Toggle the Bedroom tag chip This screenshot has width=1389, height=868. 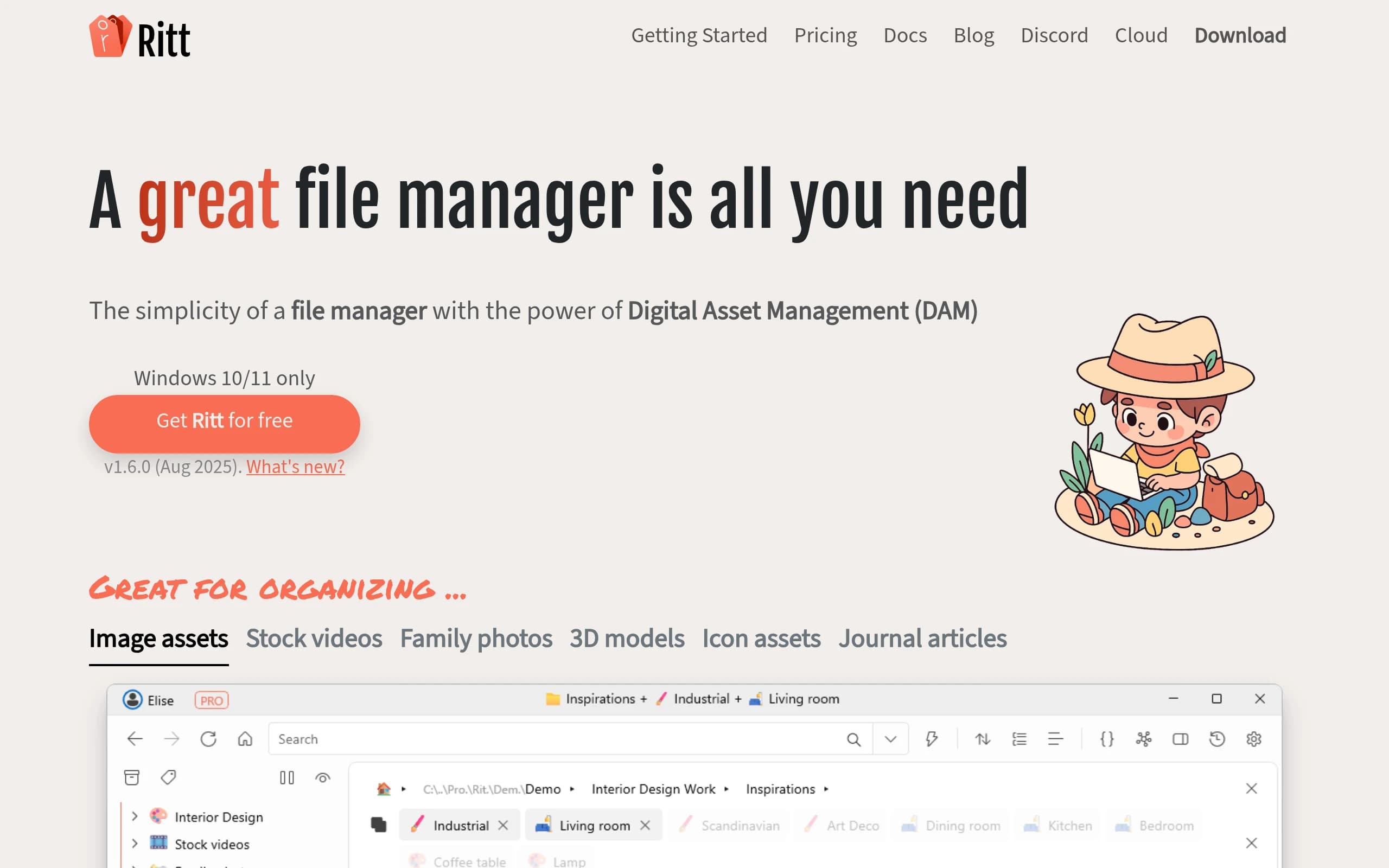point(1155,825)
